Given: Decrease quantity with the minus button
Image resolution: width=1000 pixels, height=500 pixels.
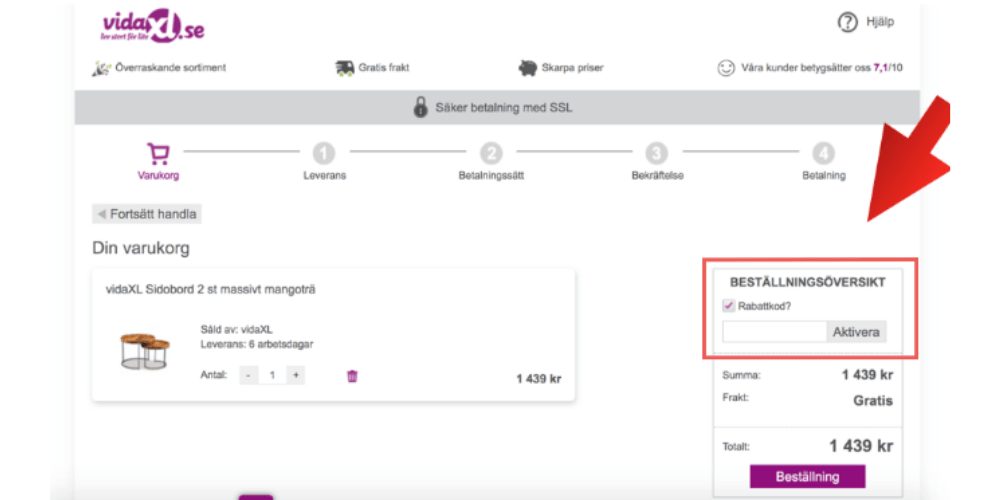Looking at the screenshot, I should (249, 375).
